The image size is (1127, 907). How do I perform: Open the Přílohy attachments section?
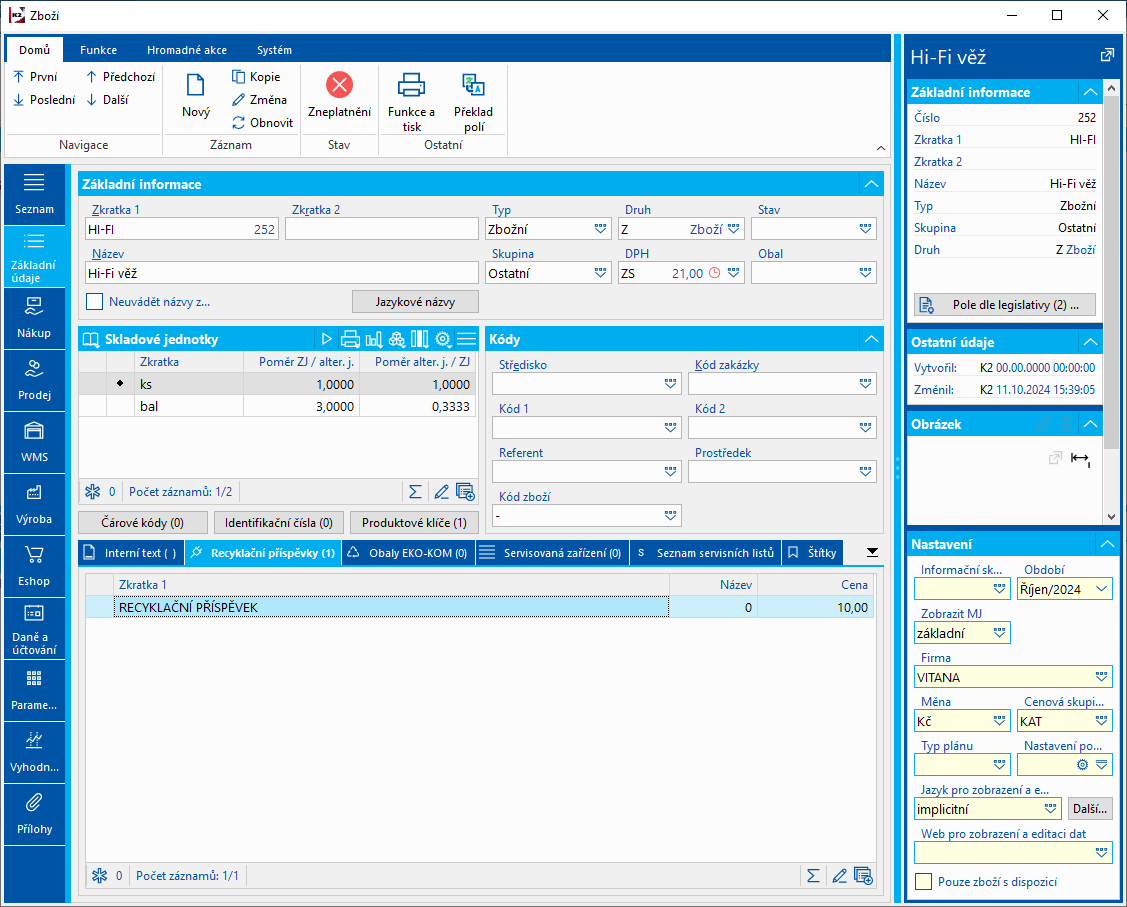pyautogui.click(x=34, y=813)
